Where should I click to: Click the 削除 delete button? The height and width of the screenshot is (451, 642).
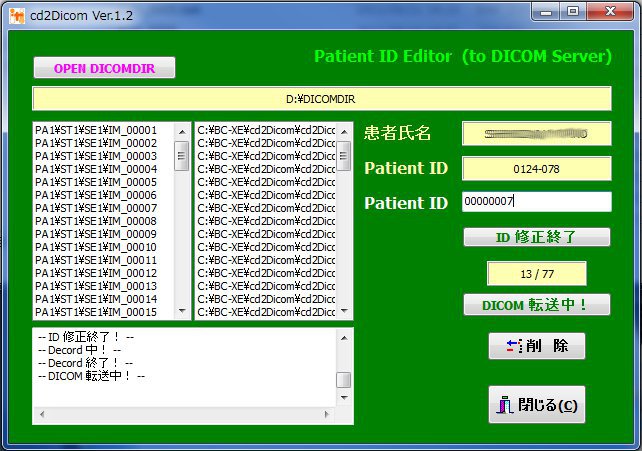(x=536, y=346)
